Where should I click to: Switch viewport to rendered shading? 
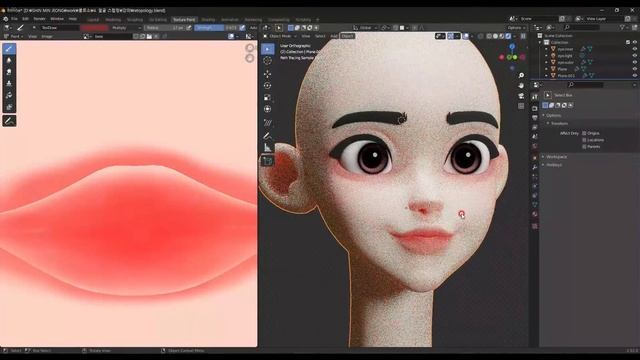click(508, 36)
